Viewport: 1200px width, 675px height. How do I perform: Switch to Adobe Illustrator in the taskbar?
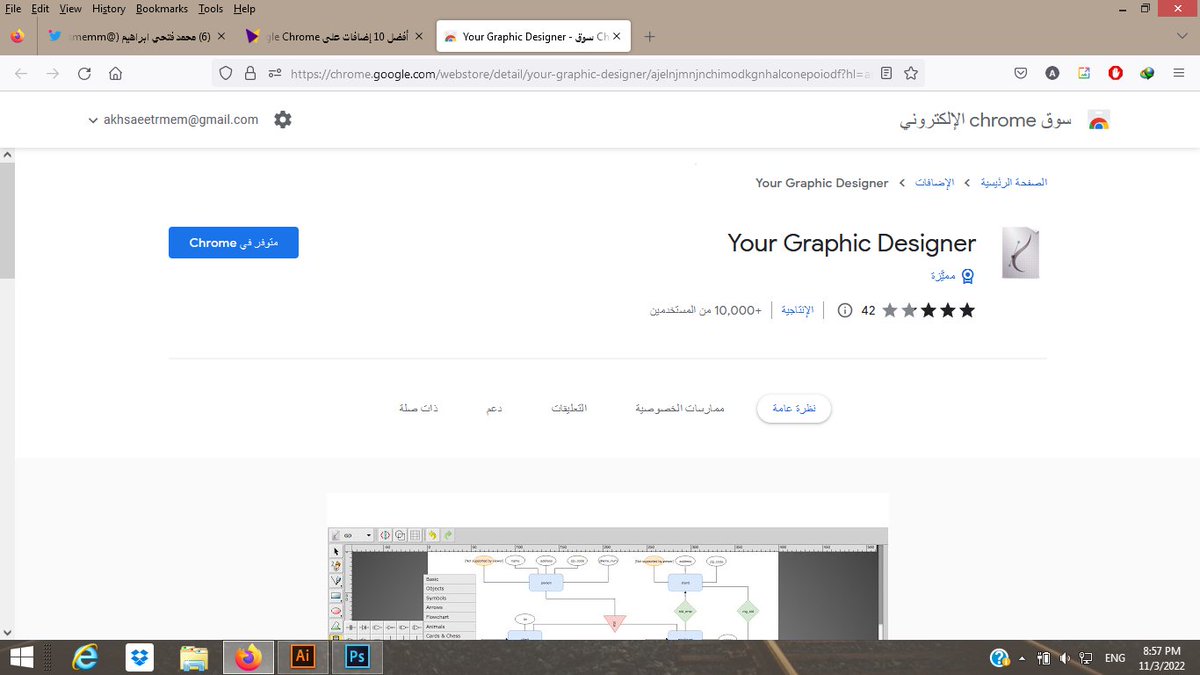tap(301, 657)
